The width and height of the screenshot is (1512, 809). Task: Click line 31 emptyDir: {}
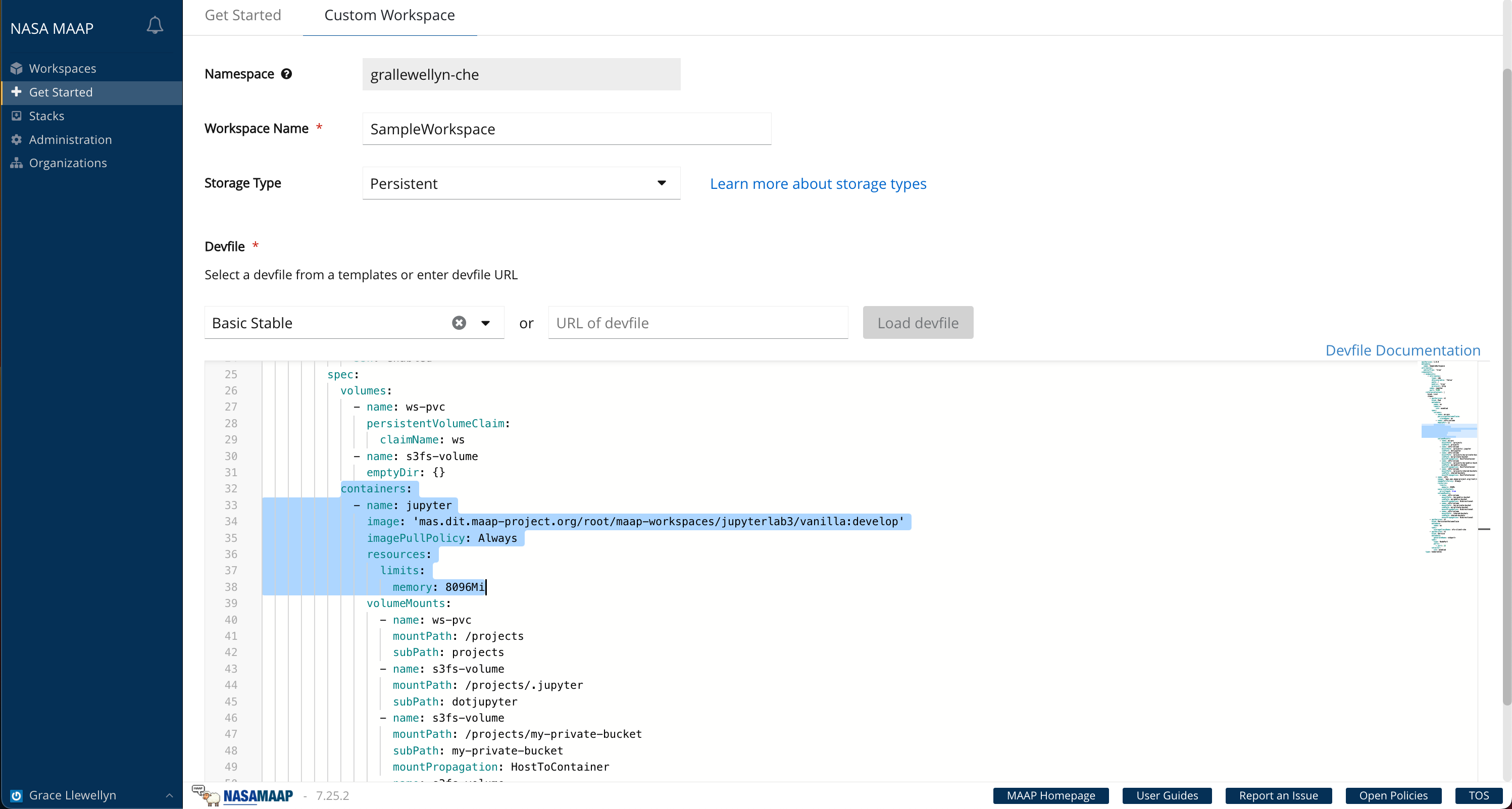[406, 472]
